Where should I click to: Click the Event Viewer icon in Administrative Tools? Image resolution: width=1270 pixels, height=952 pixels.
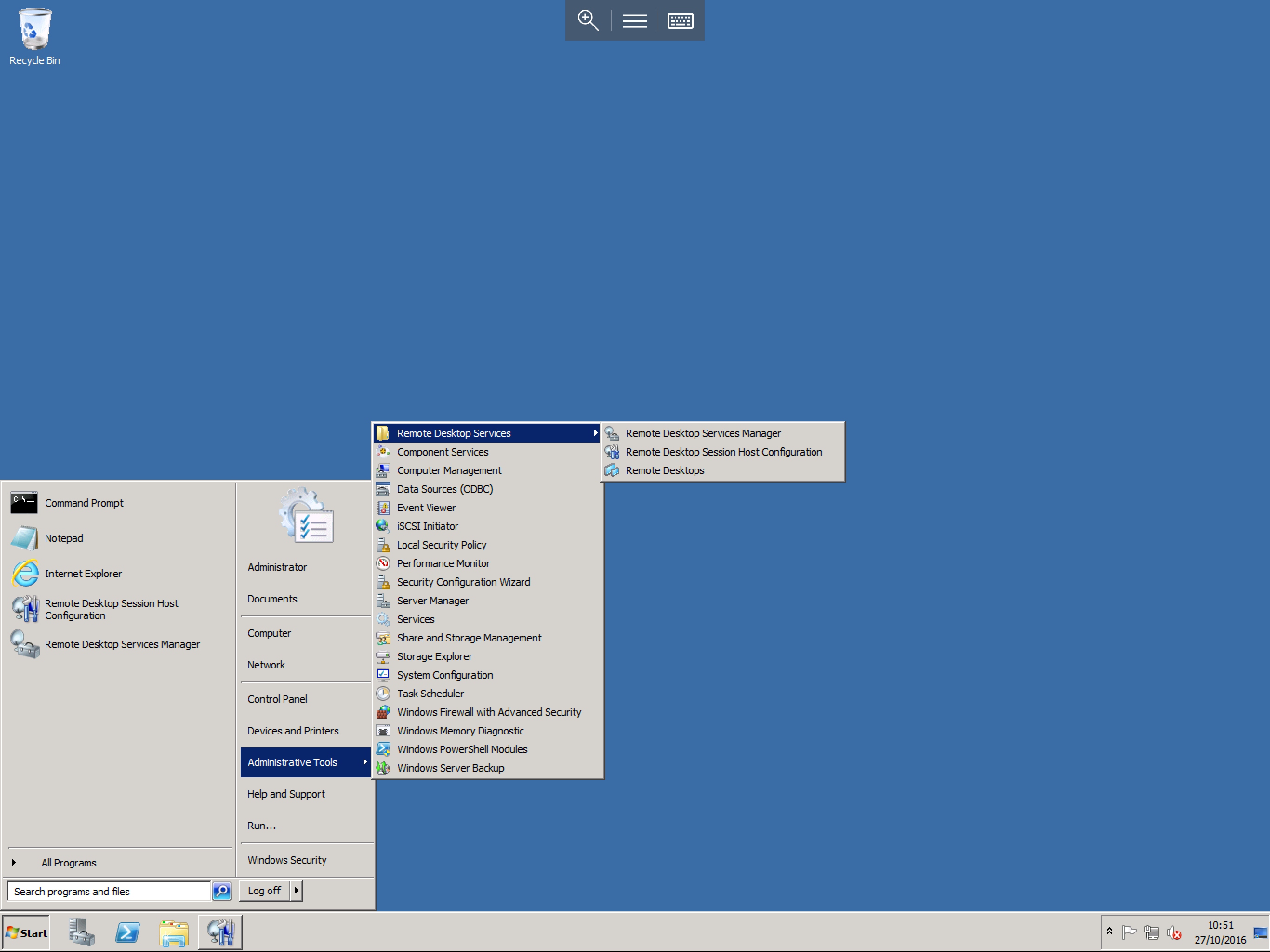(x=383, y=508)
